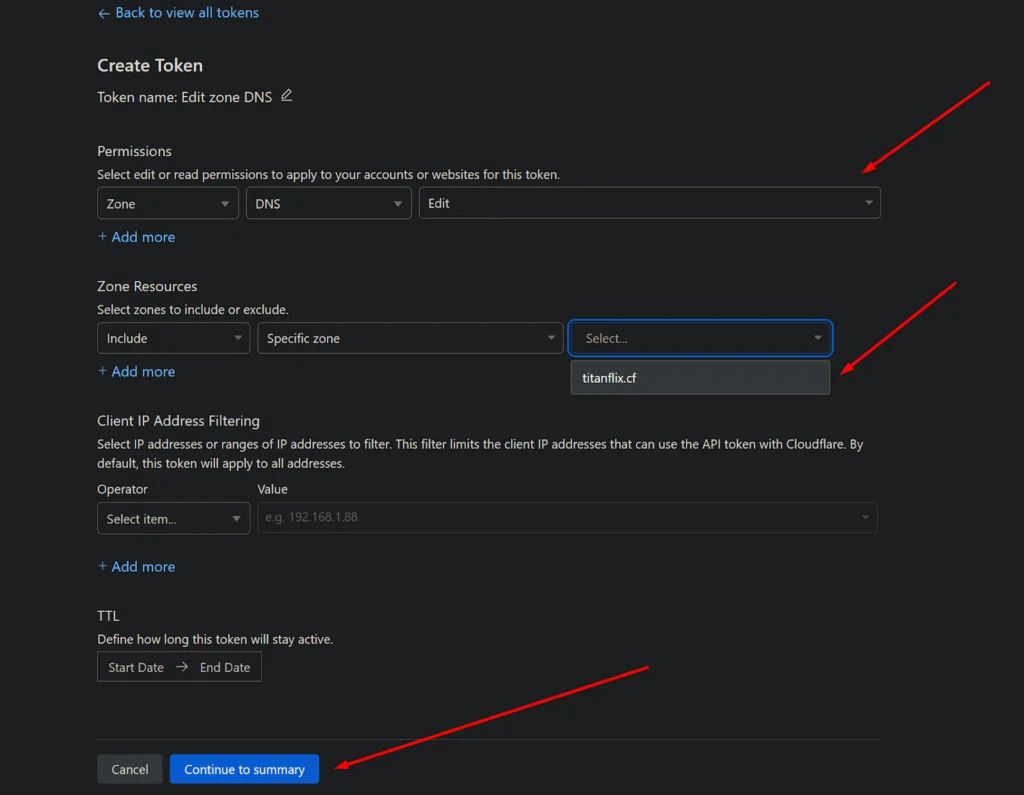Click Add more under Permissions
1024x795 pixels.
click(x=136, y=237)
